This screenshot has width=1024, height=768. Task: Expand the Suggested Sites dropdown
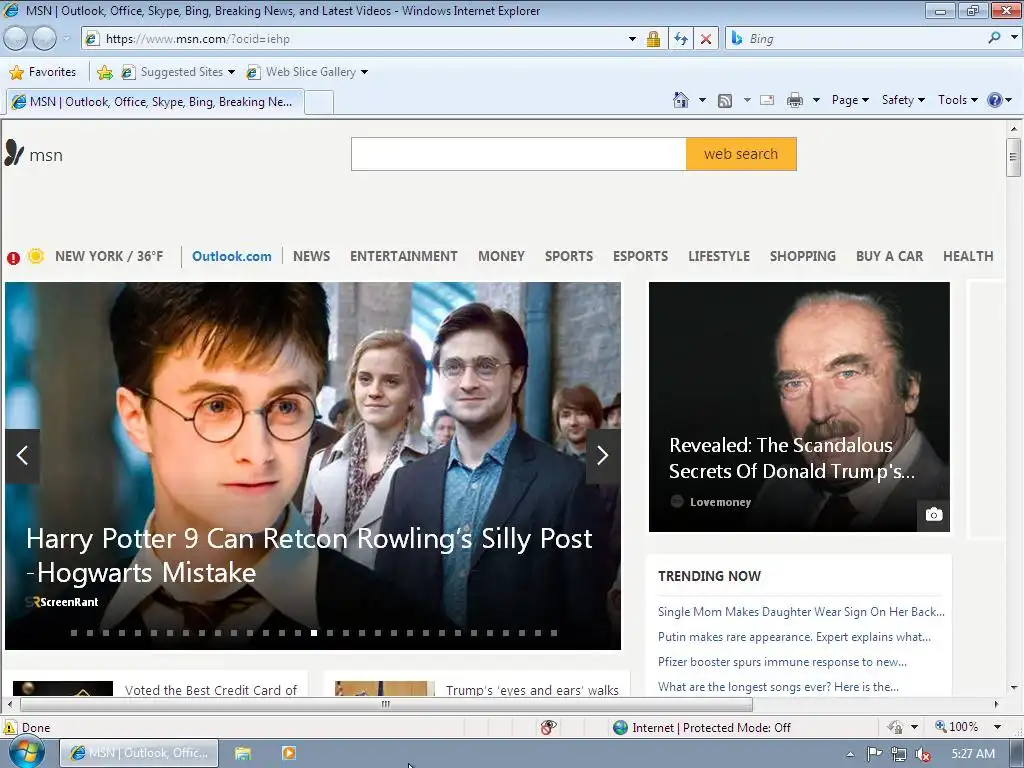click(x=231, y=72)
